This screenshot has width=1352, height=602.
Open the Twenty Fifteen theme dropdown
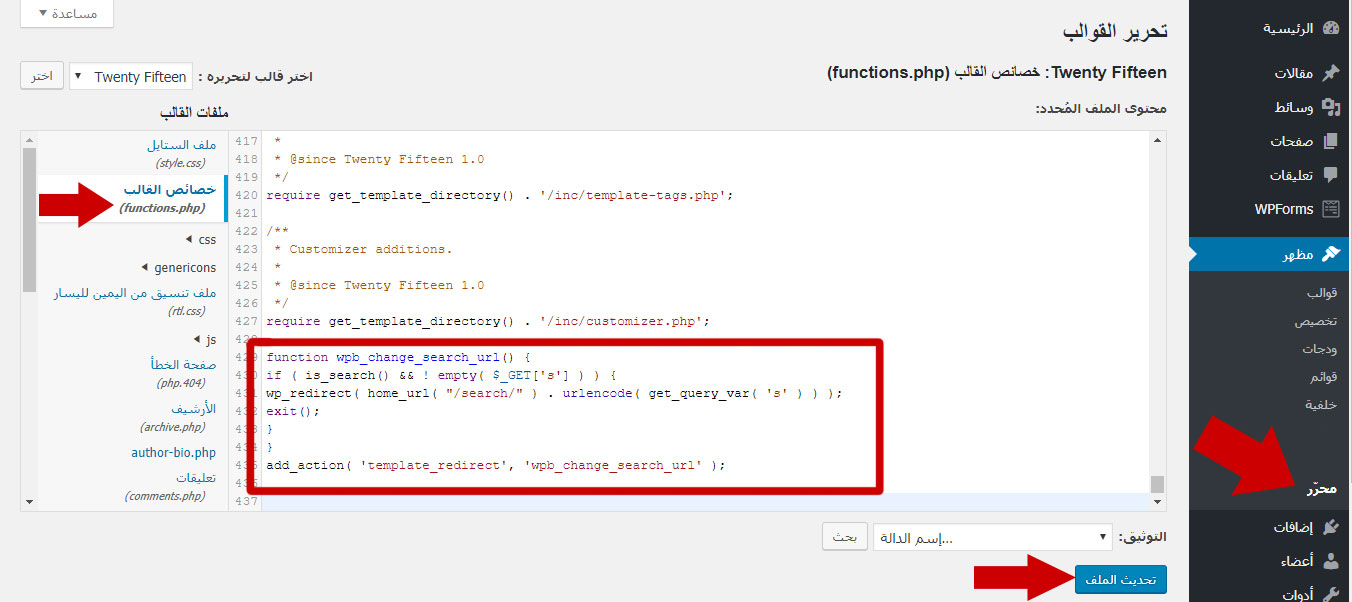[x=131, y=77]
